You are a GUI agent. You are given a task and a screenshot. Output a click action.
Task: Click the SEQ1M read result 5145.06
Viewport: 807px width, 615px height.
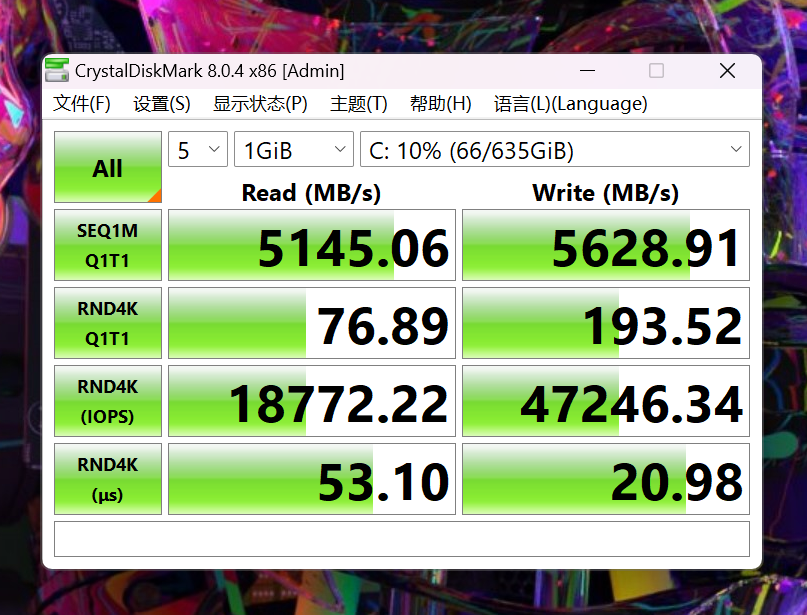(x=312, y=245)
